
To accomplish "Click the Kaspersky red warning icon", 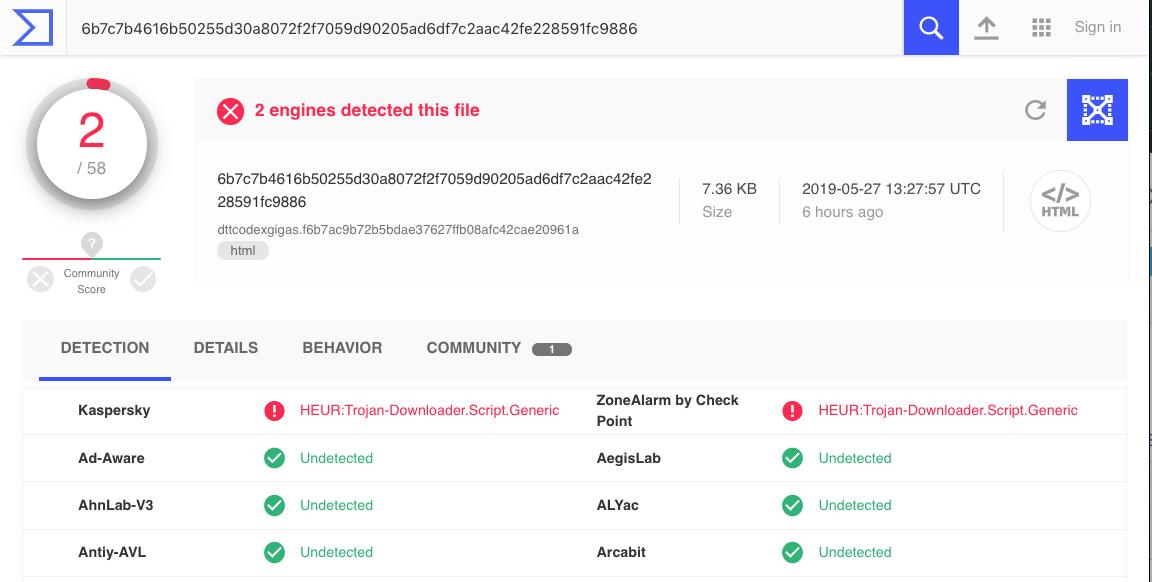I will [274, 411].
